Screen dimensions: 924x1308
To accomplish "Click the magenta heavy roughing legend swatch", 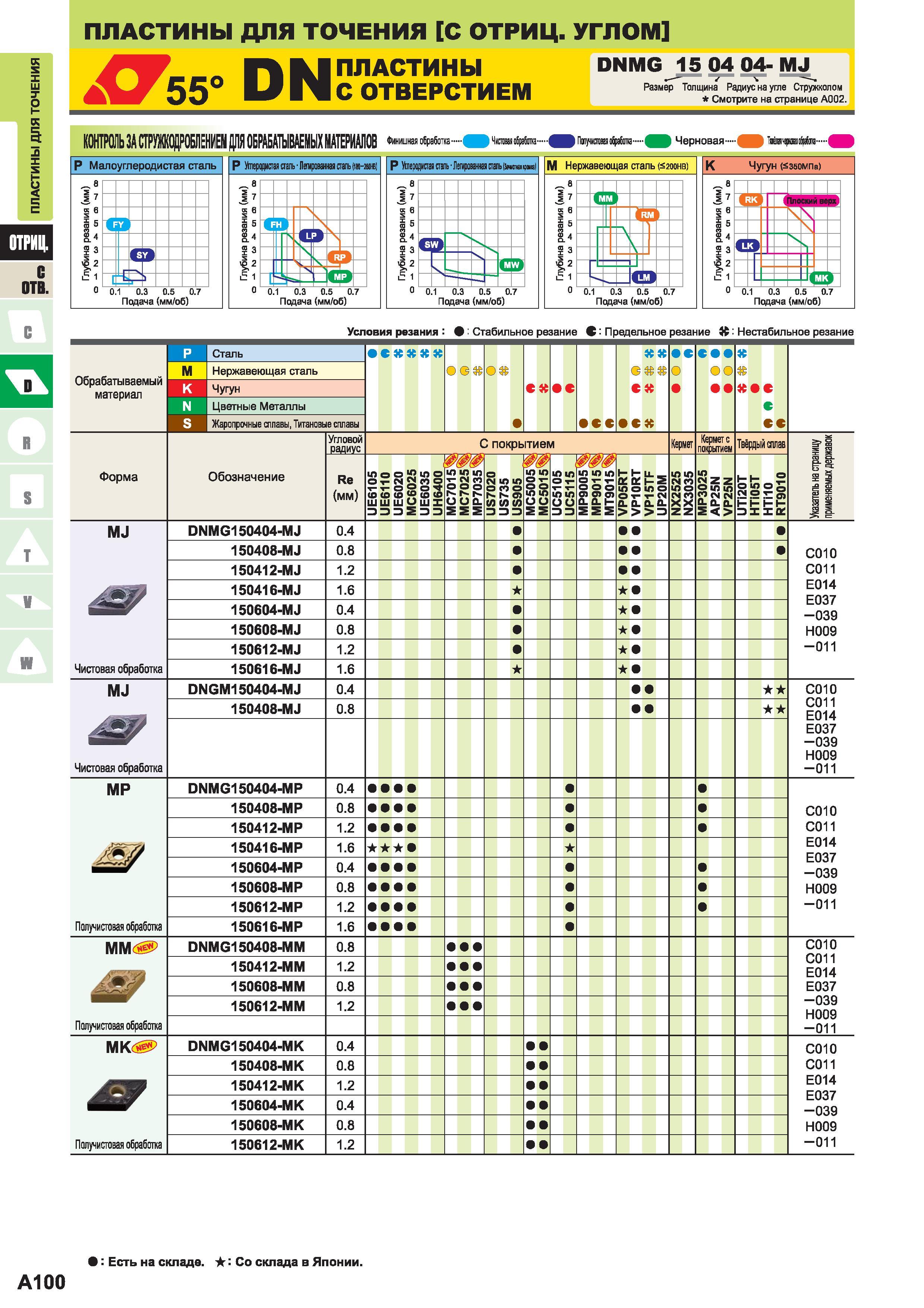I will coord(841,141).
